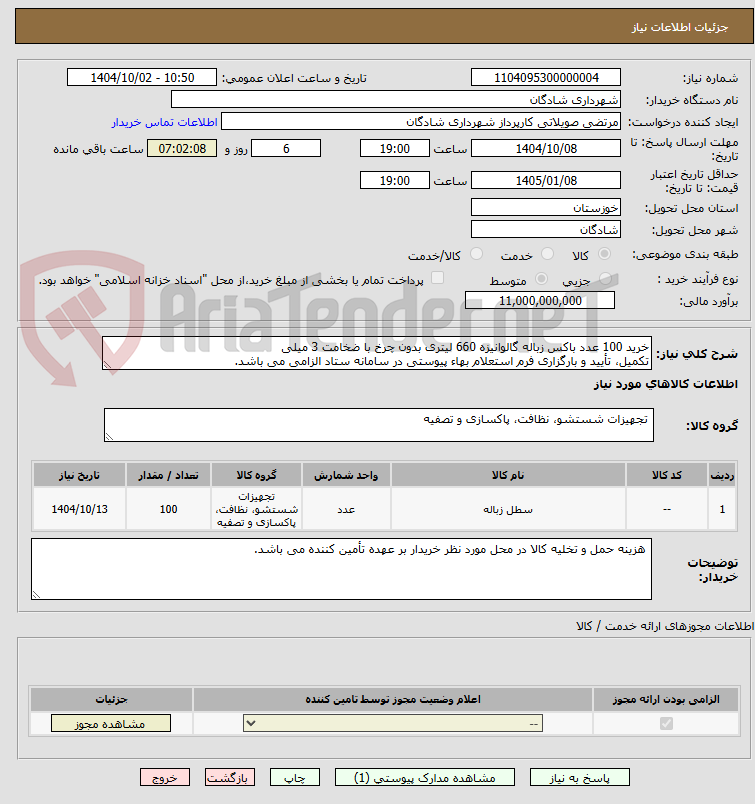
Task: Click the شماره نیاز field 1104095300000004
Action: 546,77
